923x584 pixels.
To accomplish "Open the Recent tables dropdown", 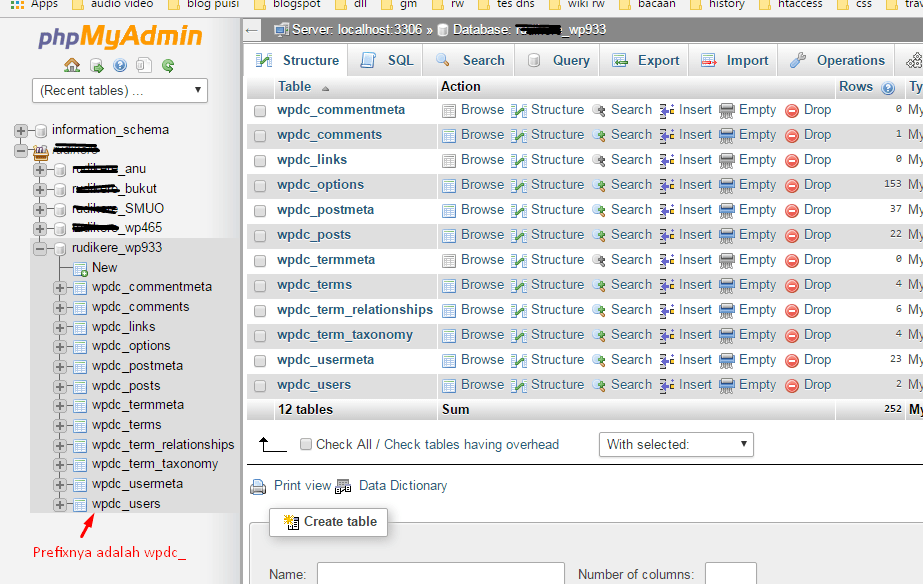I will click(x=120, y=91).
